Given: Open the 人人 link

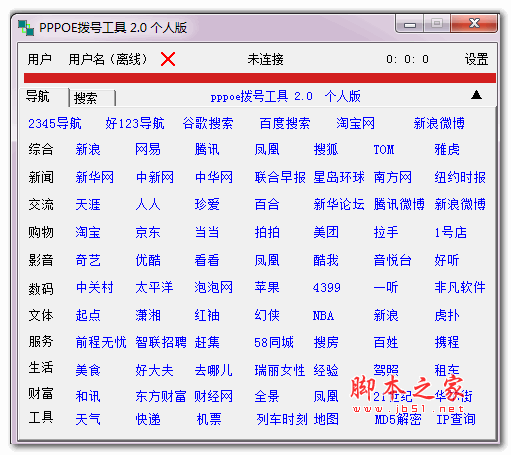Looking at the screenshot, I should click(148, 204).
